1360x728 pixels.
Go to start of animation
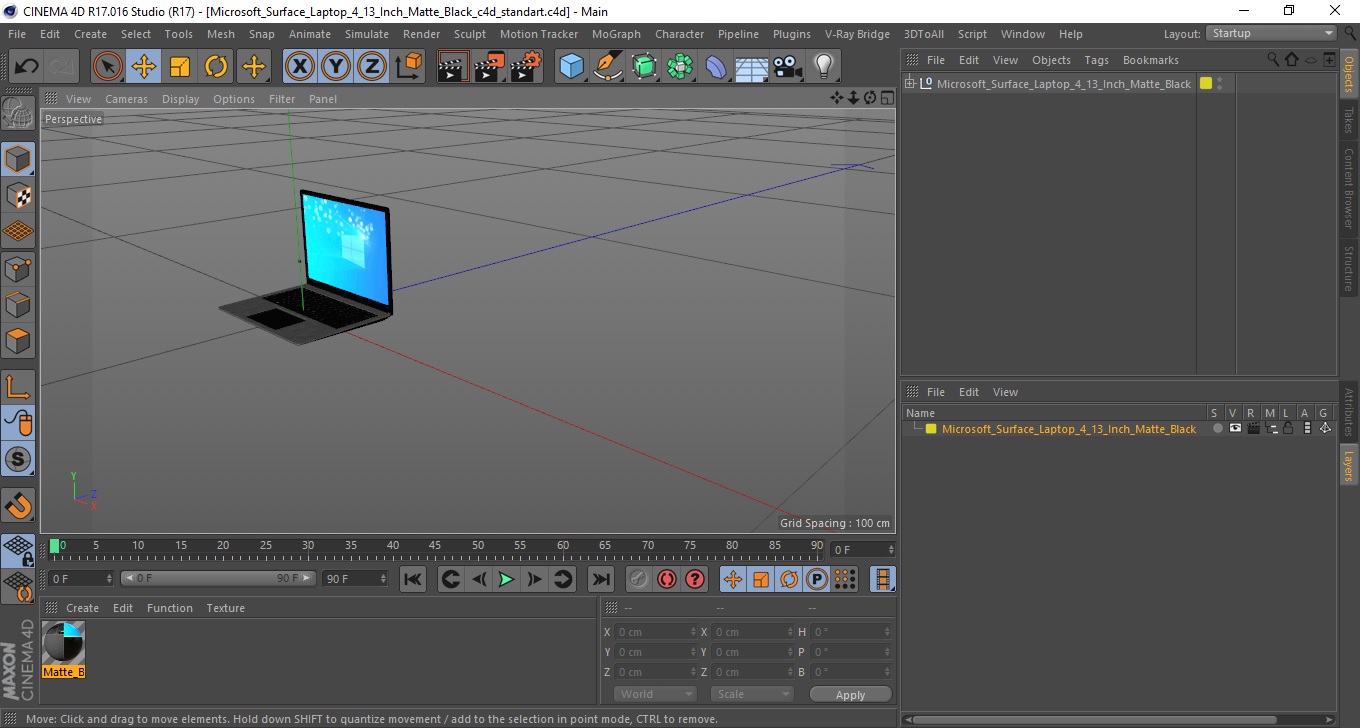coord(413,579)
